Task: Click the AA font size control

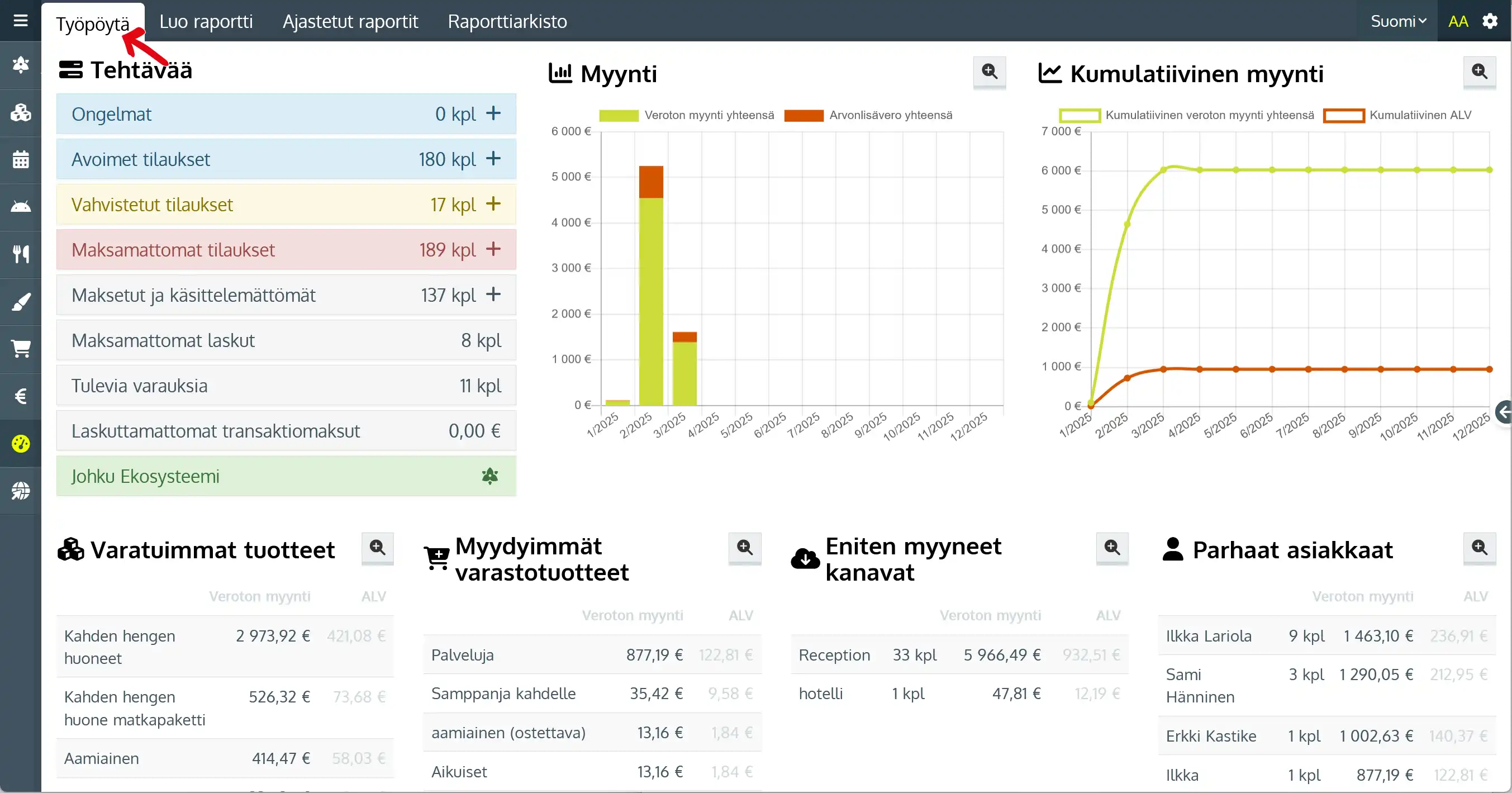Action: [x=1457, y=21]
